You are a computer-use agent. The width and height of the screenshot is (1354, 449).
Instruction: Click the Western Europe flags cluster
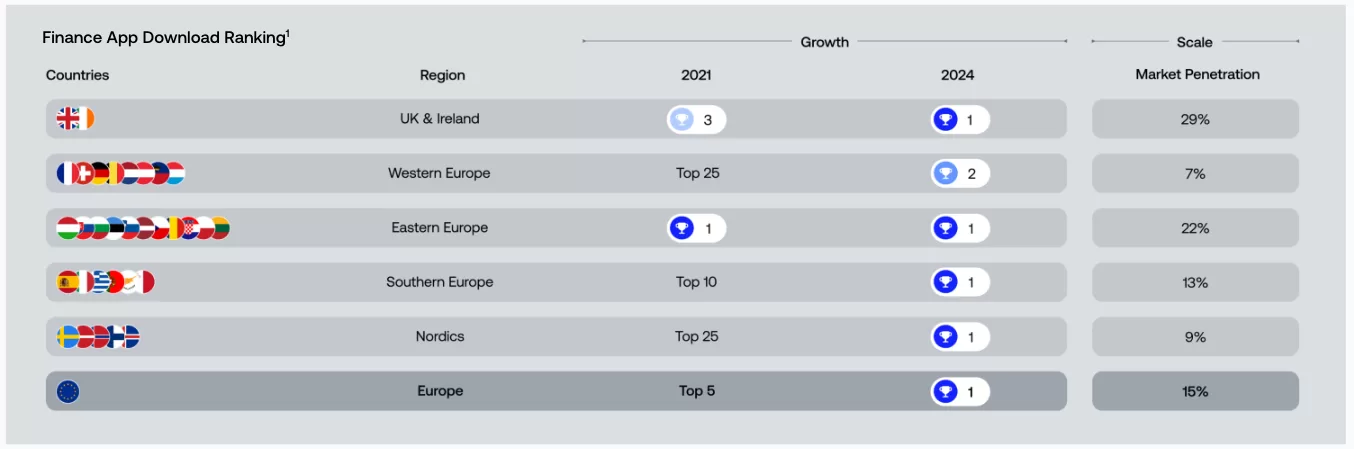pyautogui.click(x=121, y=173)
